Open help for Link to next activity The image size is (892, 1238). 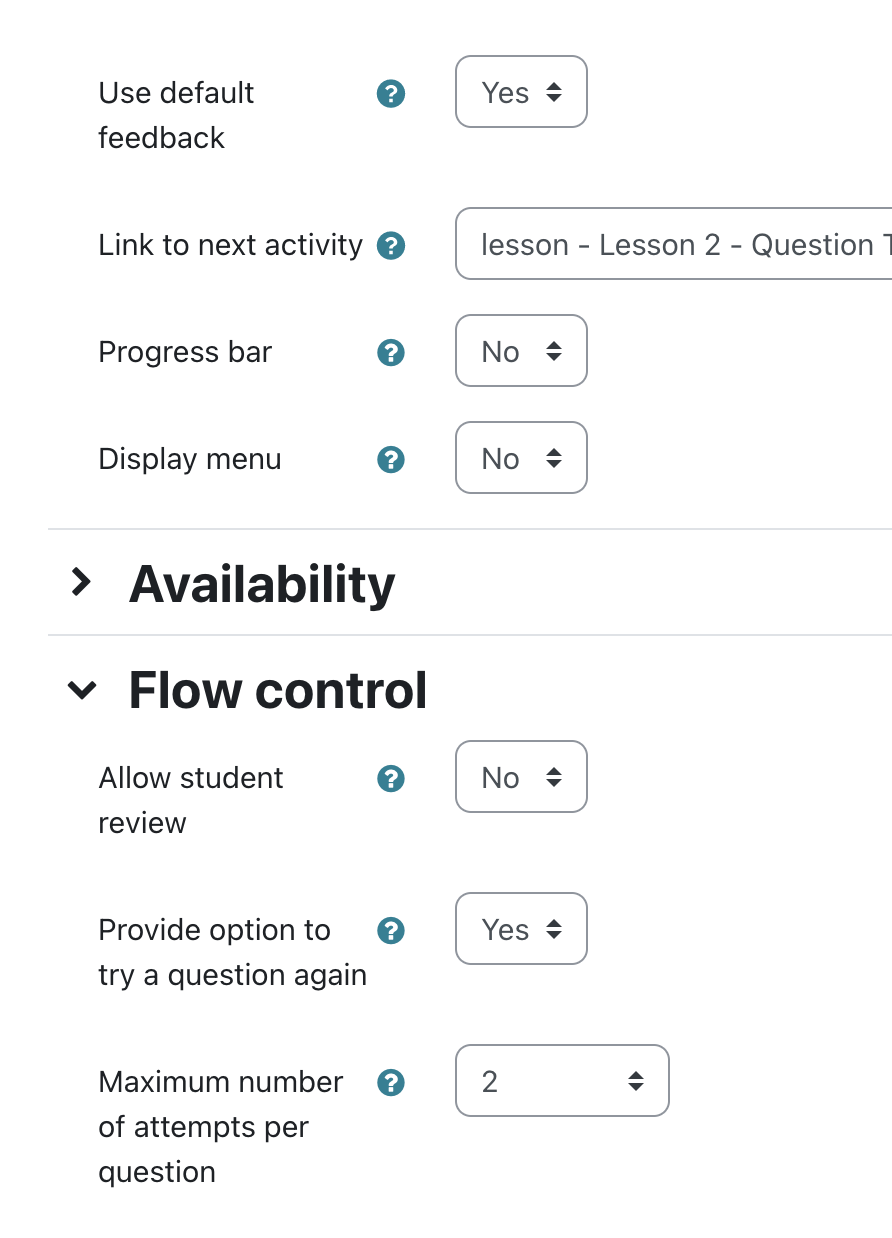pyautogui.click(x=391, y=245)
